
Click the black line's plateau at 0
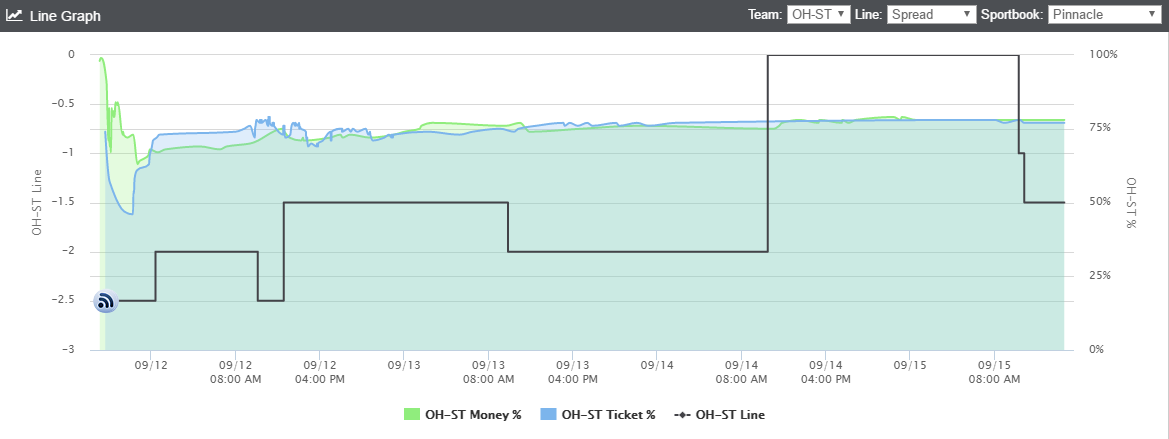[x=892, y=56]
